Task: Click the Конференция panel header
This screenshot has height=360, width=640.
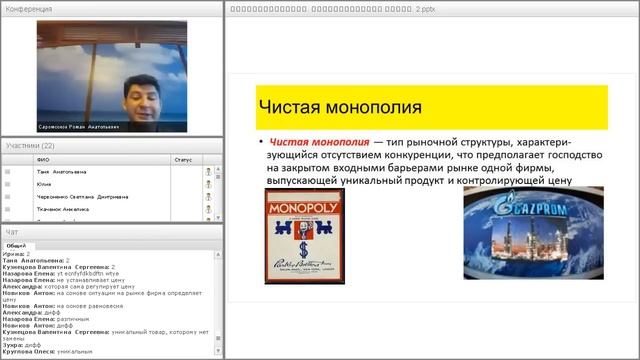Action: coord(112,9)
